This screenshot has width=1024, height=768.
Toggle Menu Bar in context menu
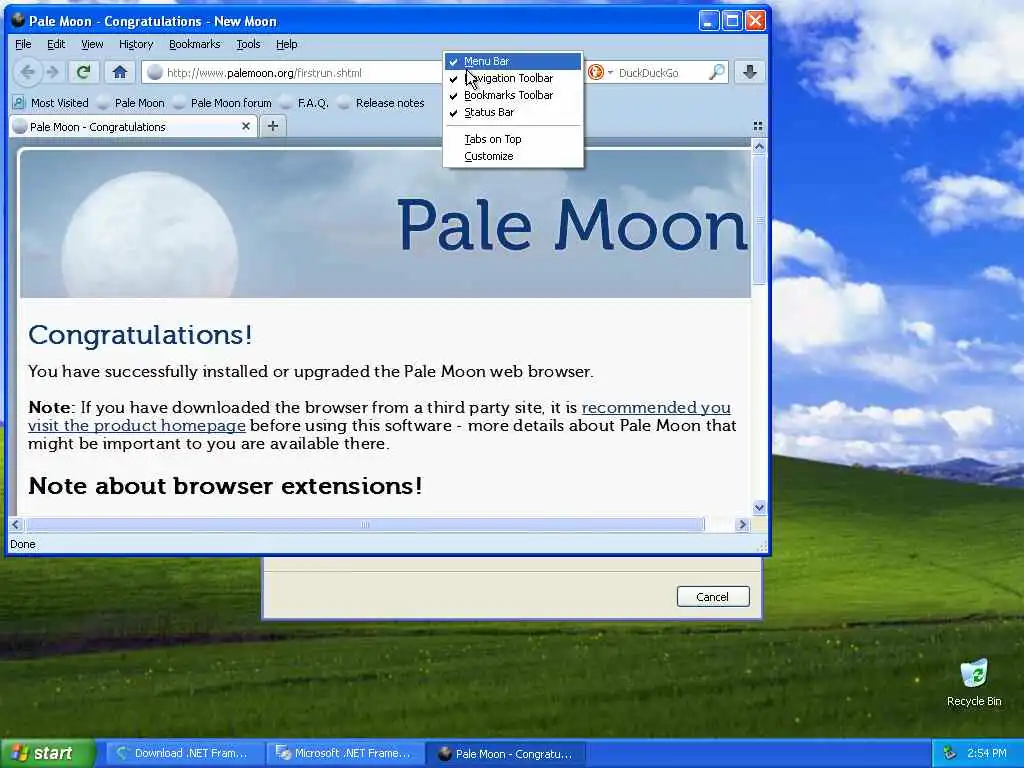(x=513, y=61)
